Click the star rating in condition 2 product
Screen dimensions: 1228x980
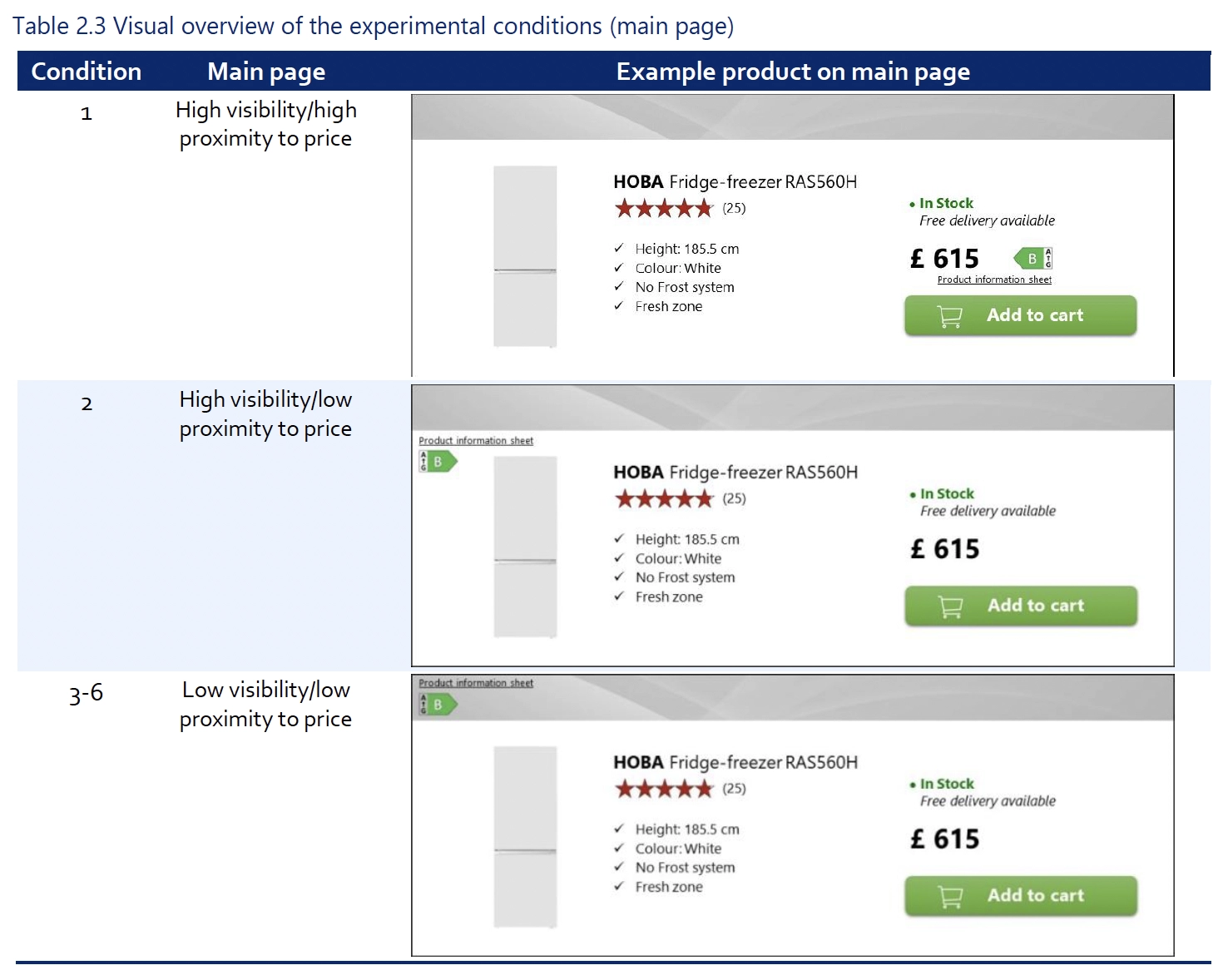[x=664, y=498]
